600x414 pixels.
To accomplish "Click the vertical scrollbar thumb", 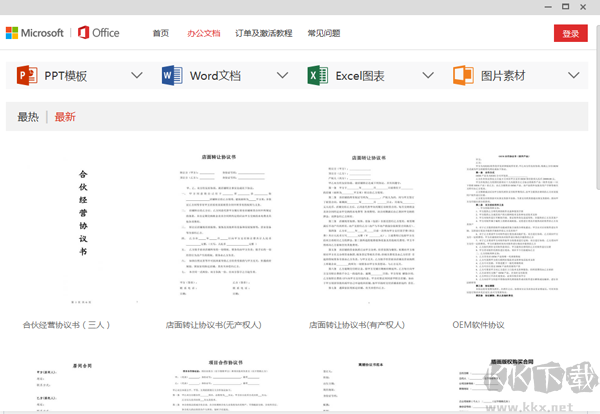I will coord(598,105).
